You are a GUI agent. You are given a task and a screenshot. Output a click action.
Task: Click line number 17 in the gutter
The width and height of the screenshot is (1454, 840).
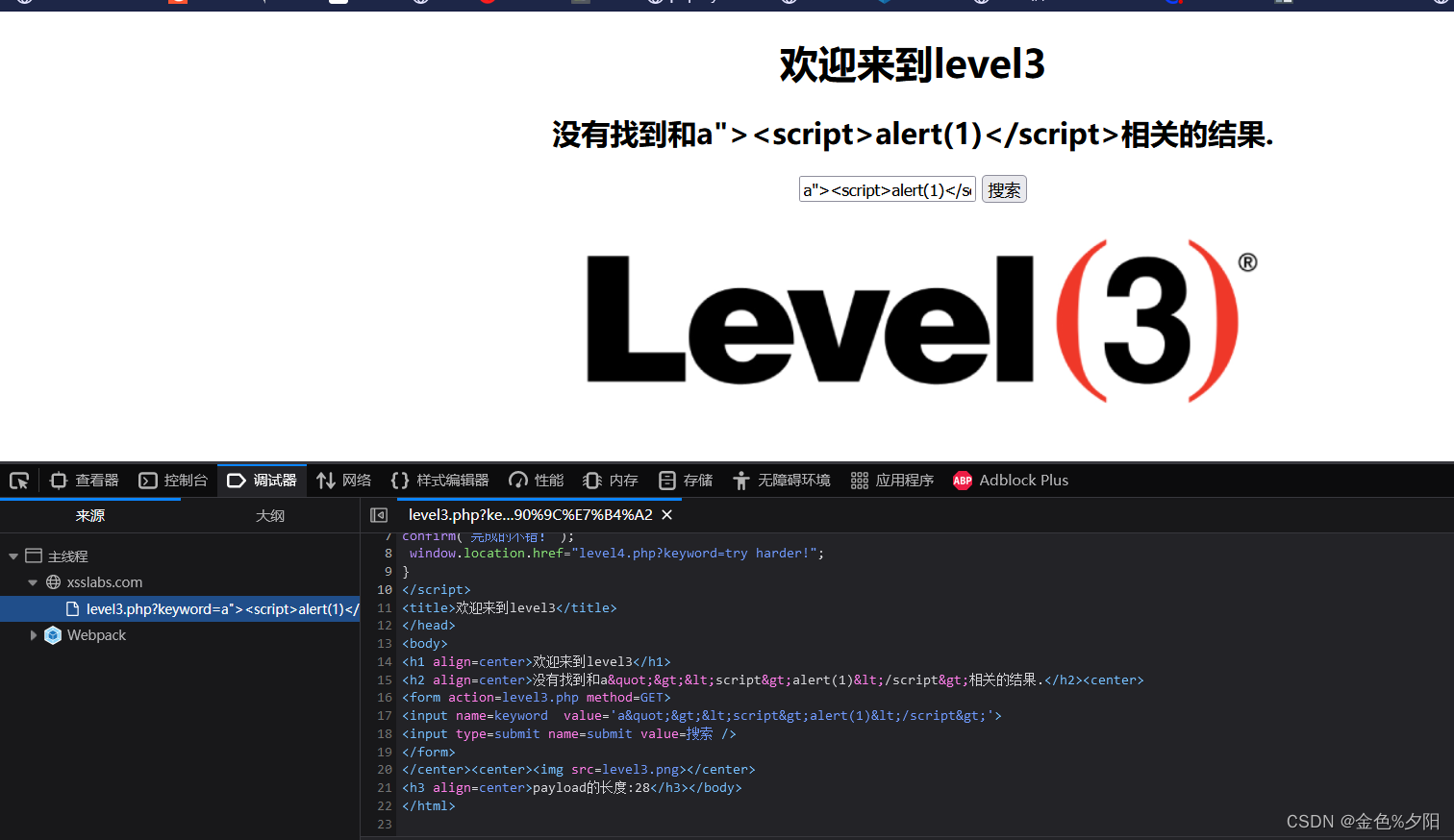click(385, 716)
